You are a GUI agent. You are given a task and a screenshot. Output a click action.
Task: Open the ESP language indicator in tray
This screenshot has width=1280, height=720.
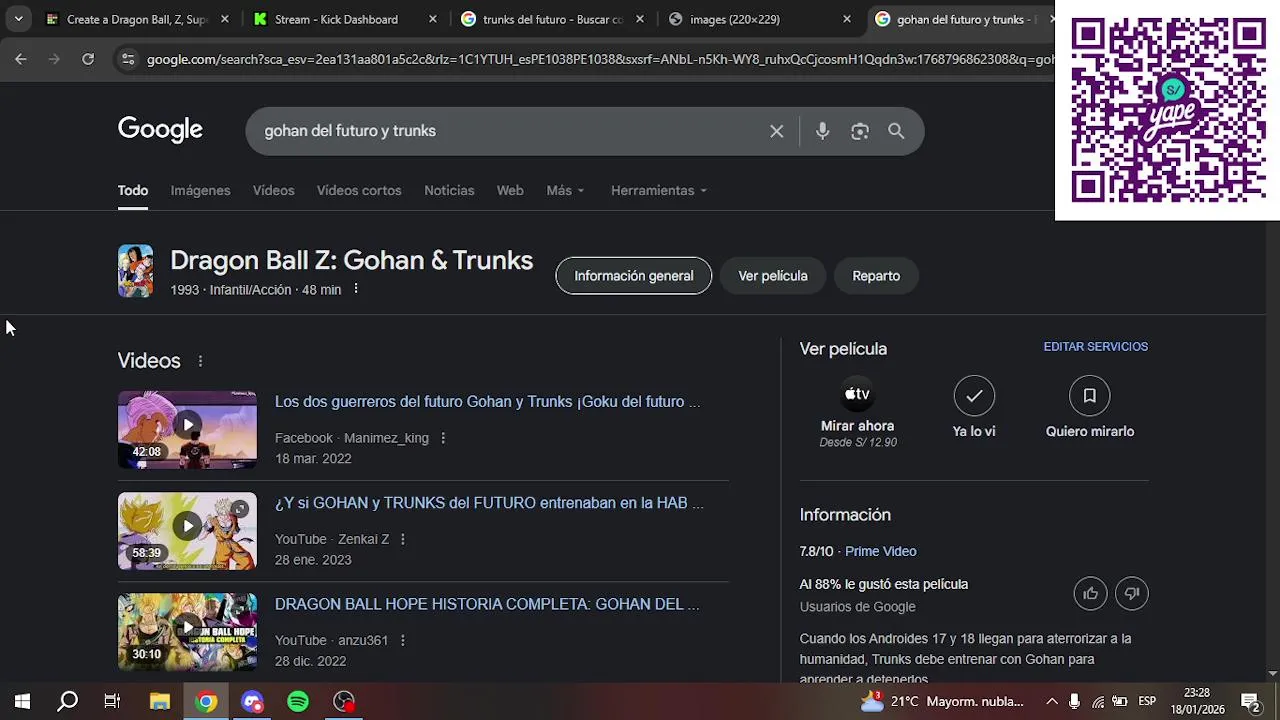click(x=1147, y=701)
